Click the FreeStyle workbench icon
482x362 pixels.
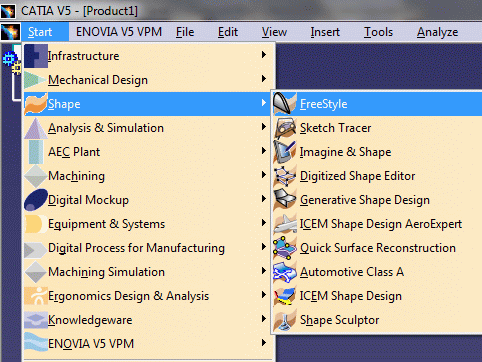285,104
